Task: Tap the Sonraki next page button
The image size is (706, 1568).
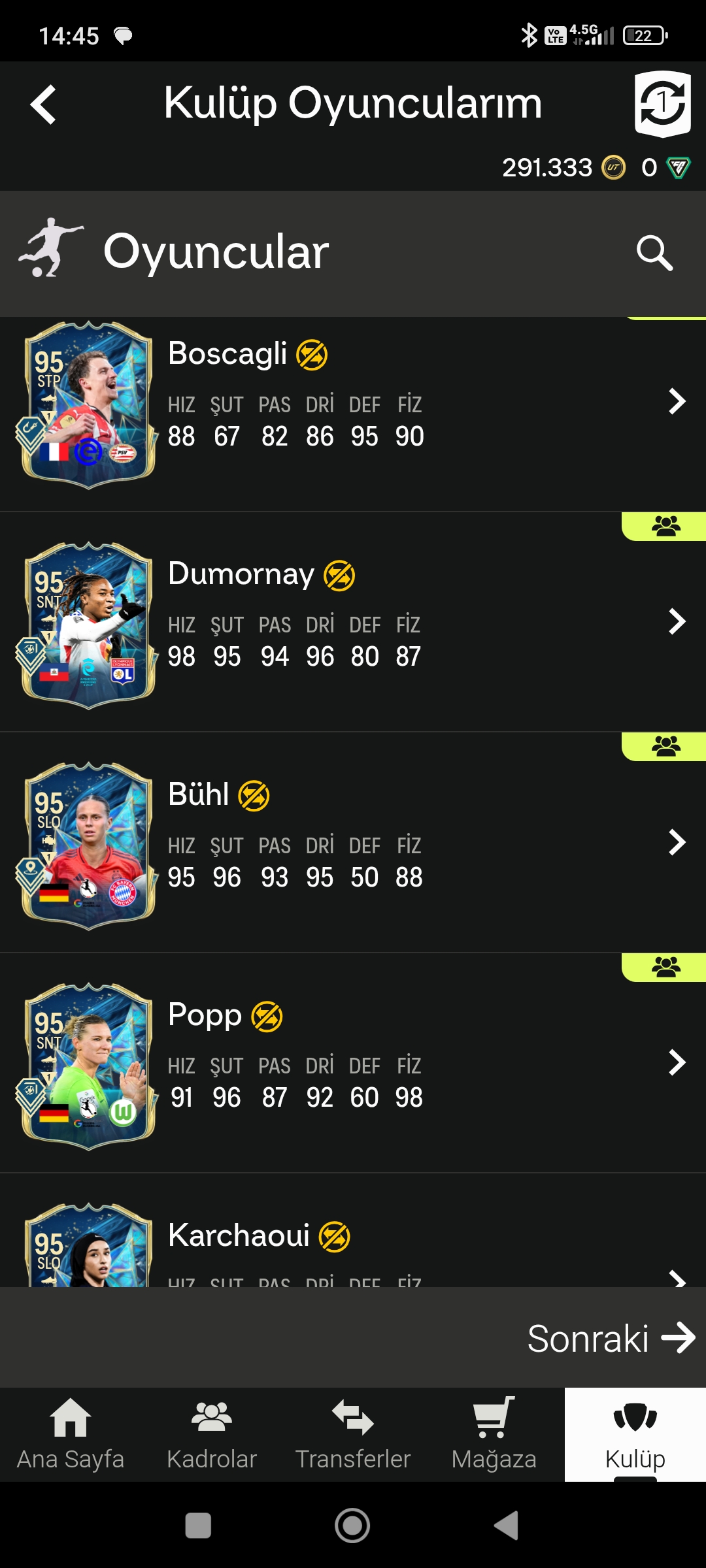Action: (x=611, y=1338)
